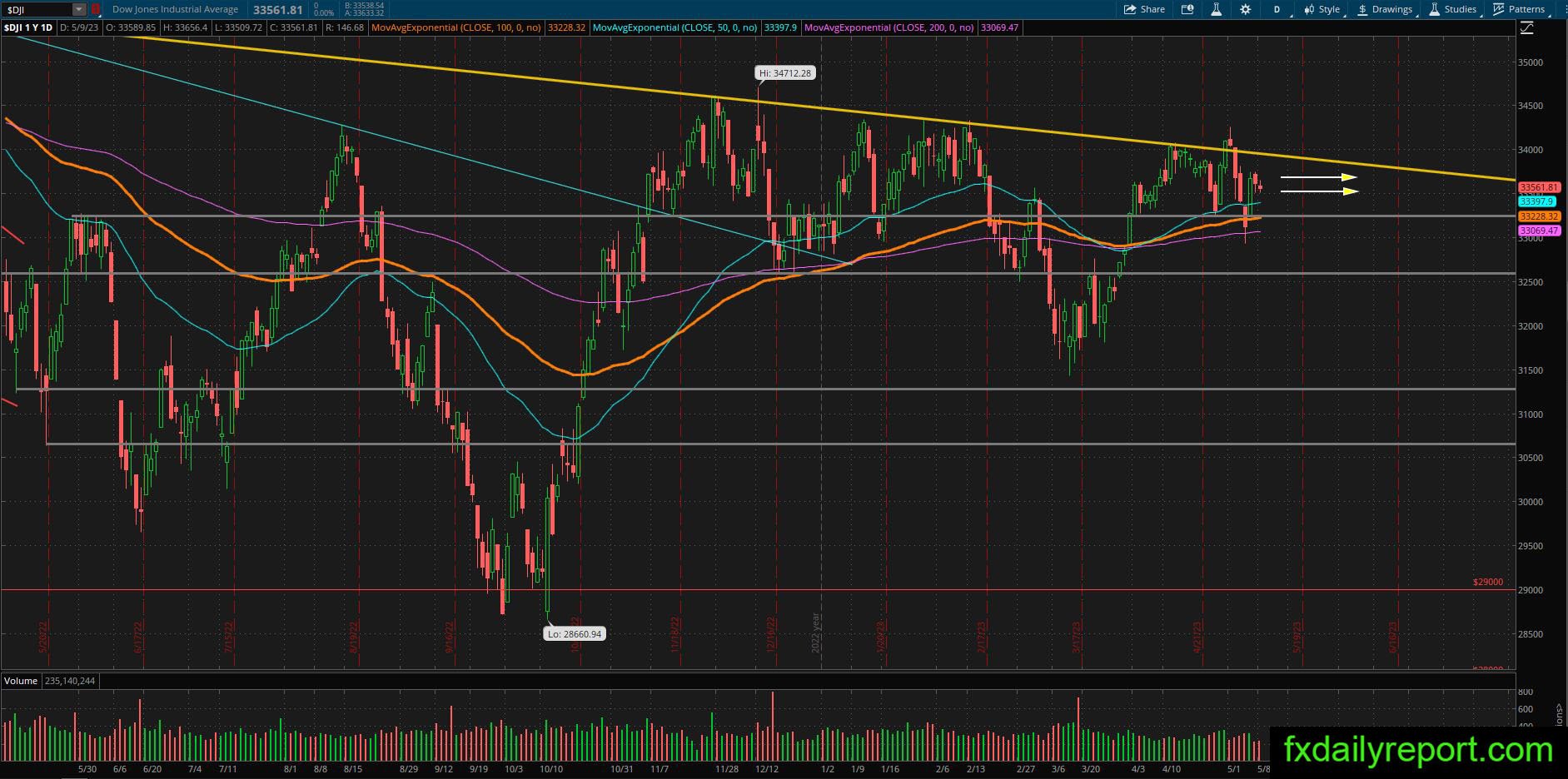Click the Patterns chart icon
The image size is (1568, 779).
pyautogui.click(x=1499, y=9)
